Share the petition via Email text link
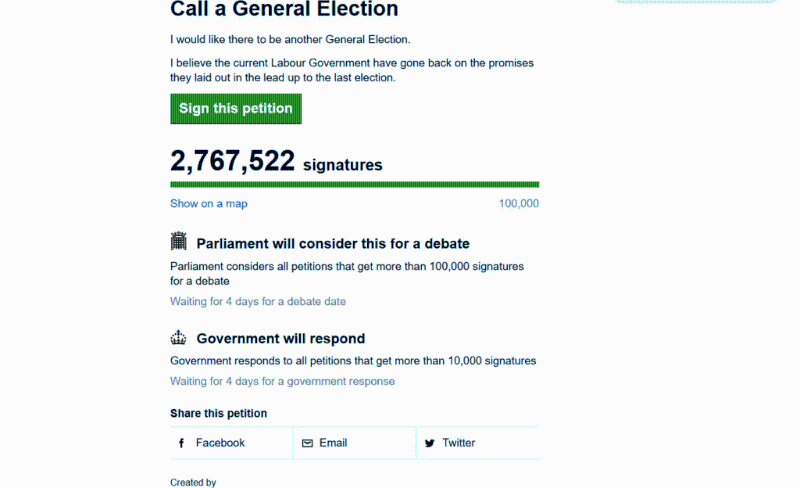Screen dimensions: 800x488 (333, 443)
